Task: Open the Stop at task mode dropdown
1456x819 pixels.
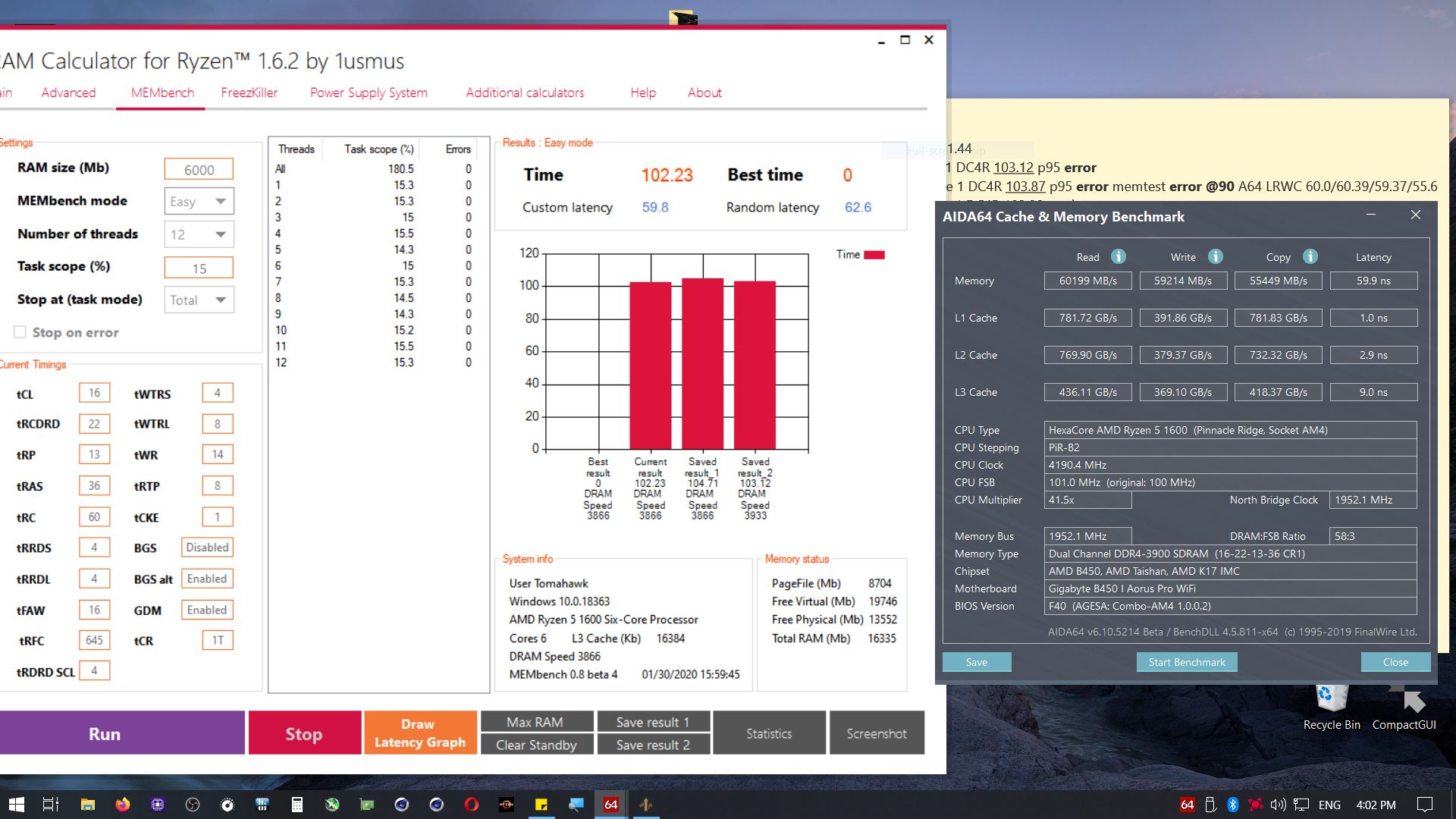Action: click(199, 300)
